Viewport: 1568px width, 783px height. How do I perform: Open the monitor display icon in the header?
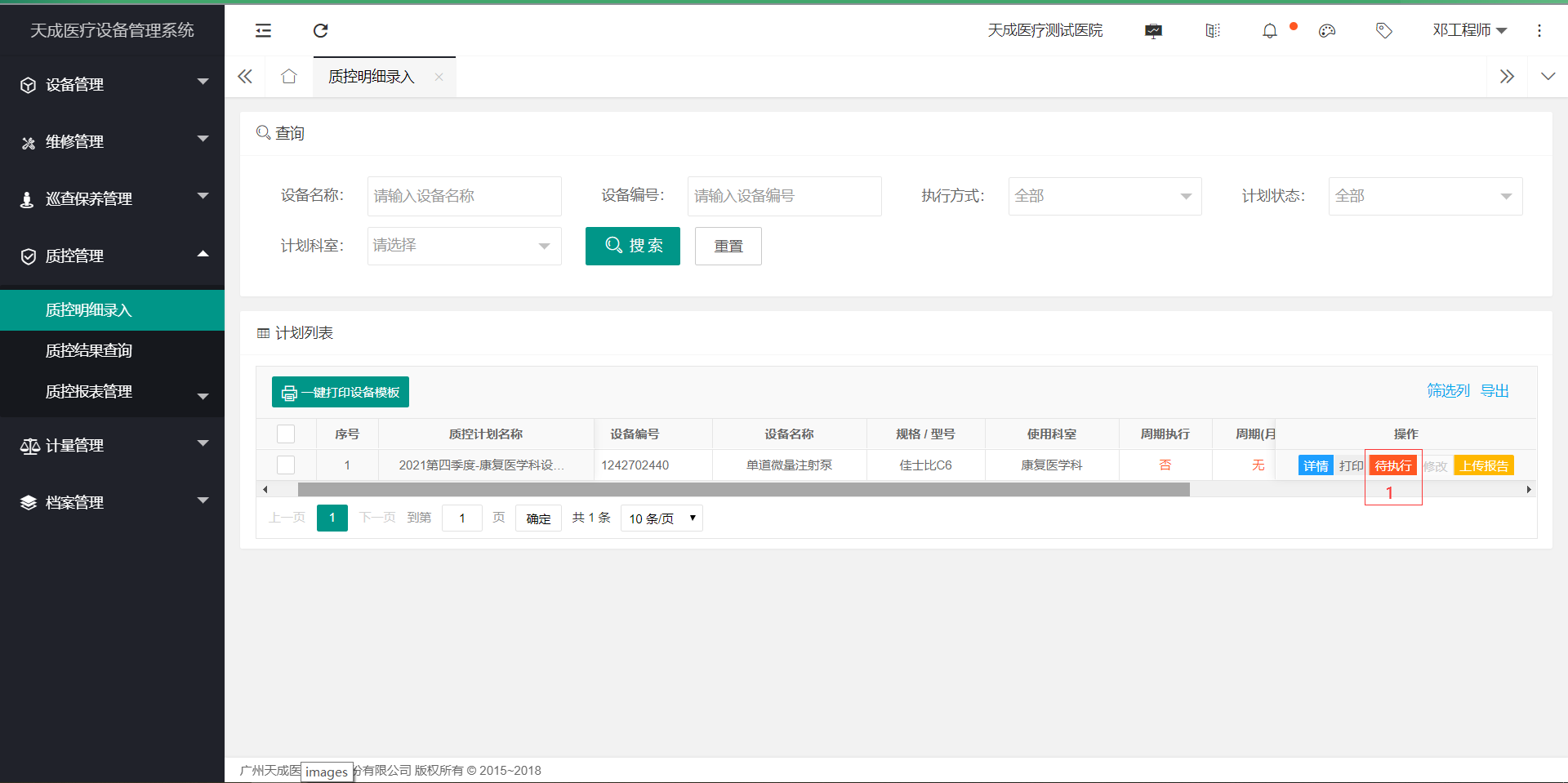click(x=1153, y=31)
